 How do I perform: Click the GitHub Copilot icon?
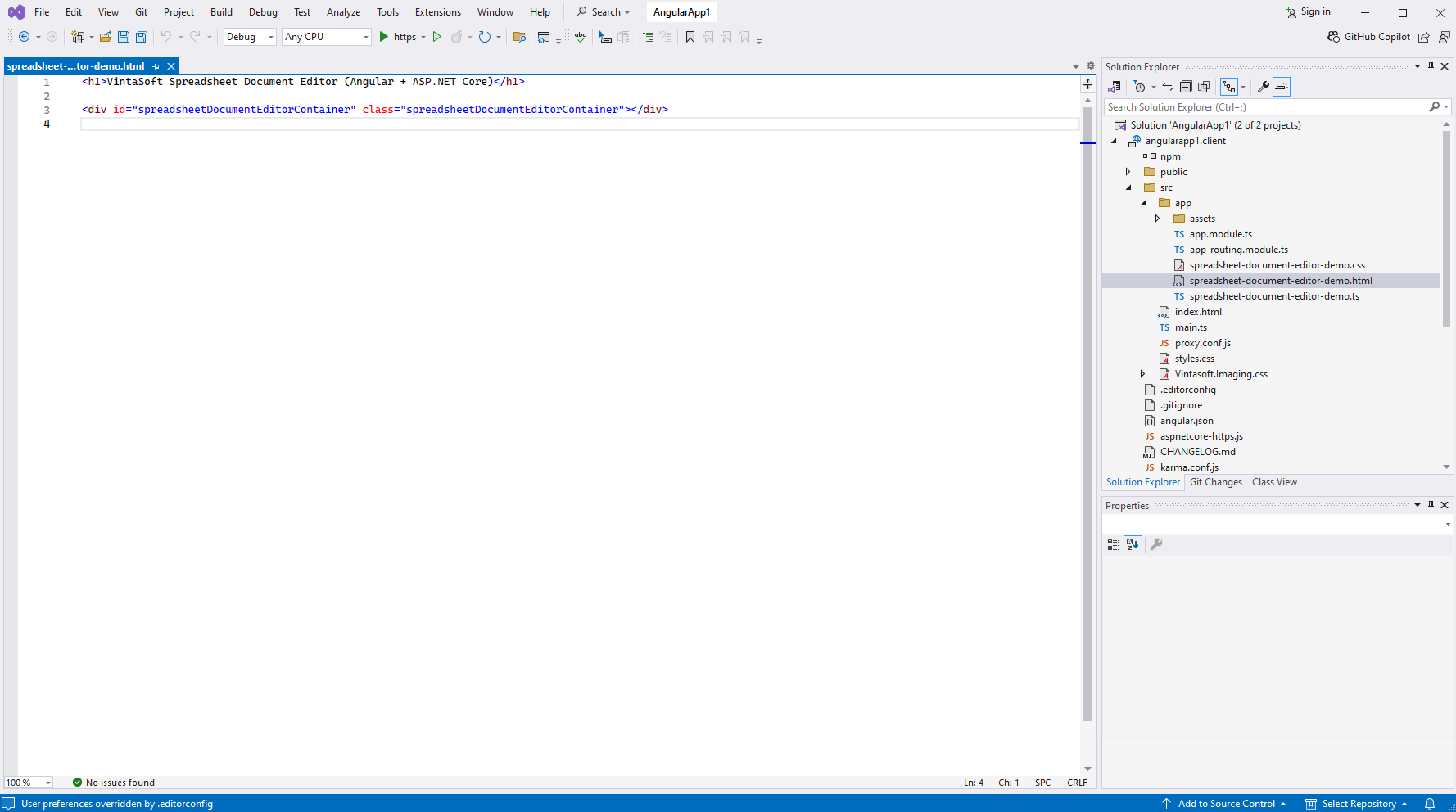point(1334,37)
